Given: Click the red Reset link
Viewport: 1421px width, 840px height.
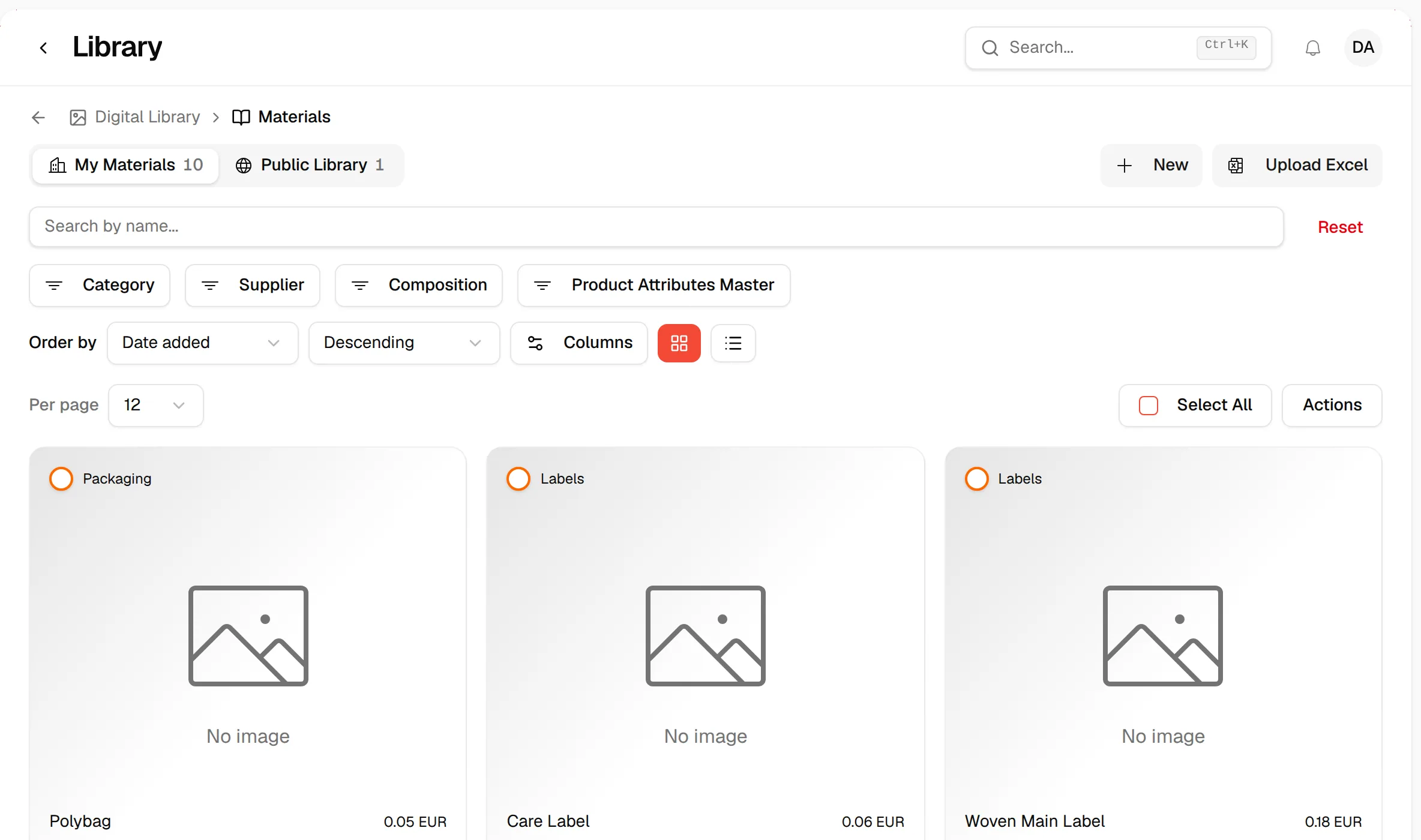Looking at the screenshot, I should (1340, 227).
